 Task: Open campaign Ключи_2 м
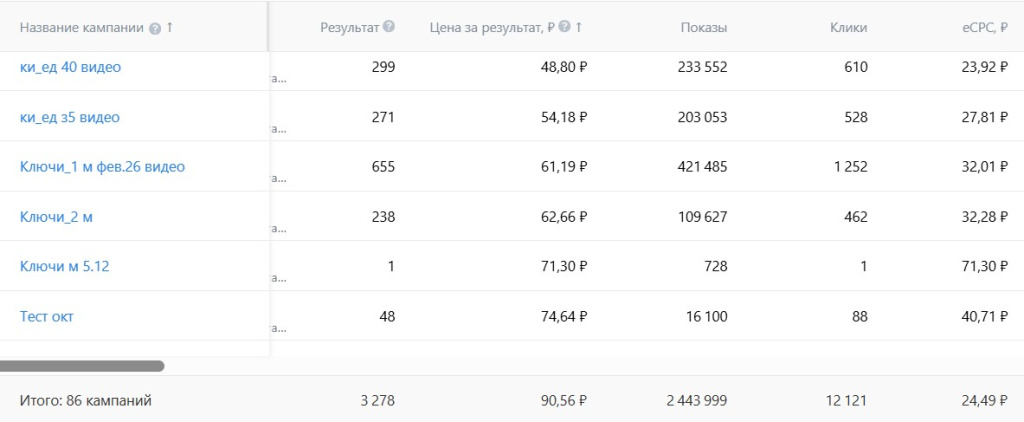click(56, 217)
